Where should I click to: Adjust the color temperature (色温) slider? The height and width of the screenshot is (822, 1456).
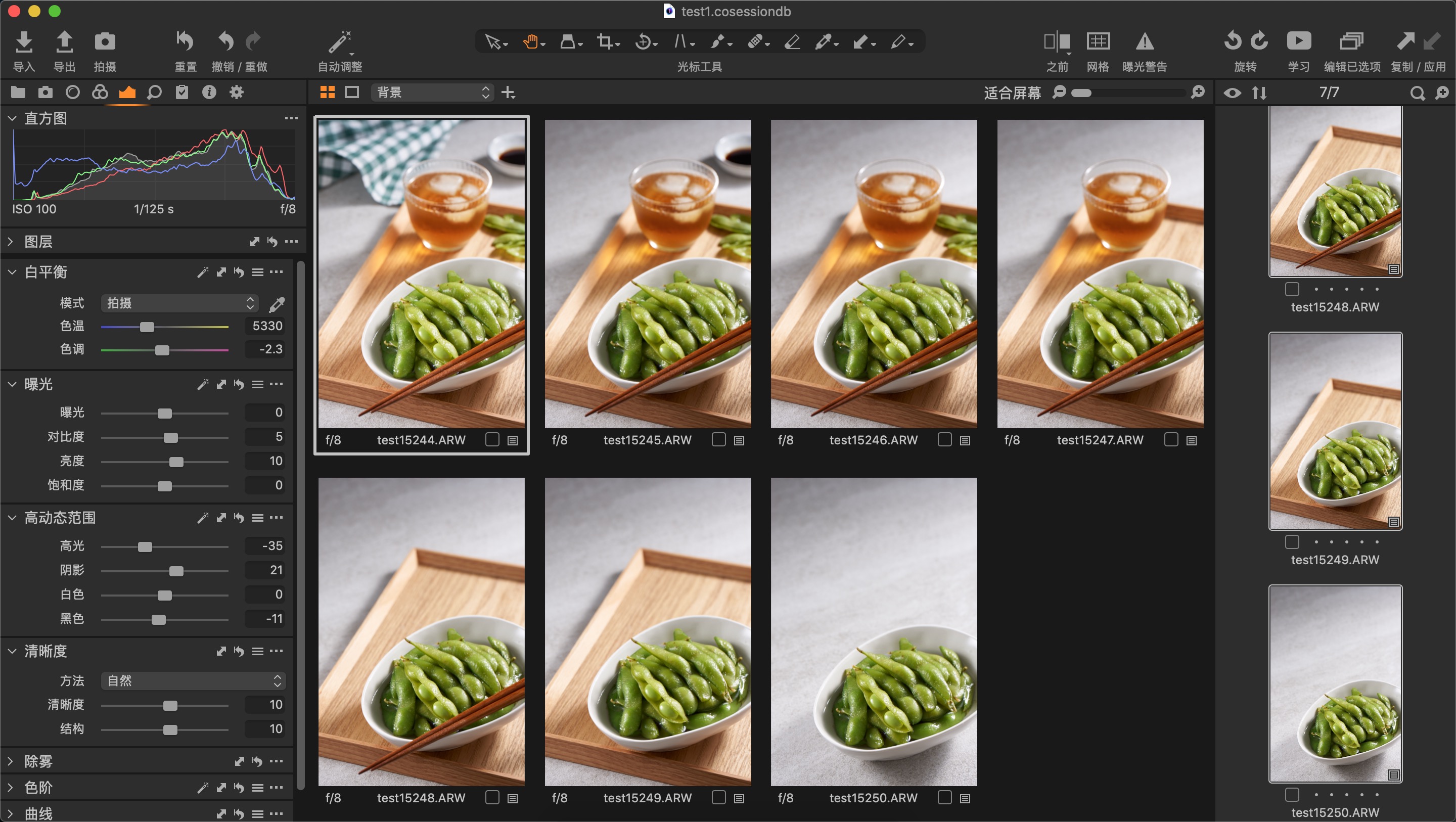point(147,327)
